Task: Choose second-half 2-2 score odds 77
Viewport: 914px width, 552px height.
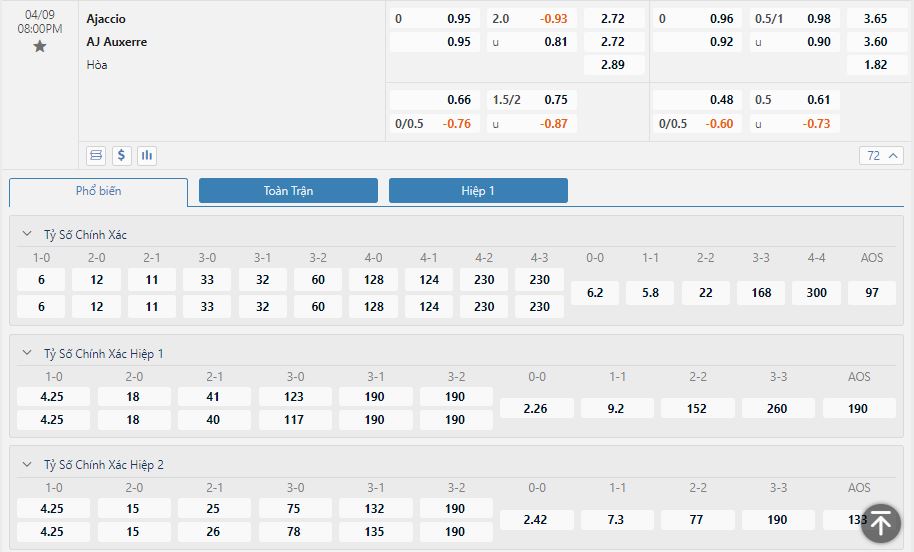Action: pyautogui.click(x=697, y=519)
